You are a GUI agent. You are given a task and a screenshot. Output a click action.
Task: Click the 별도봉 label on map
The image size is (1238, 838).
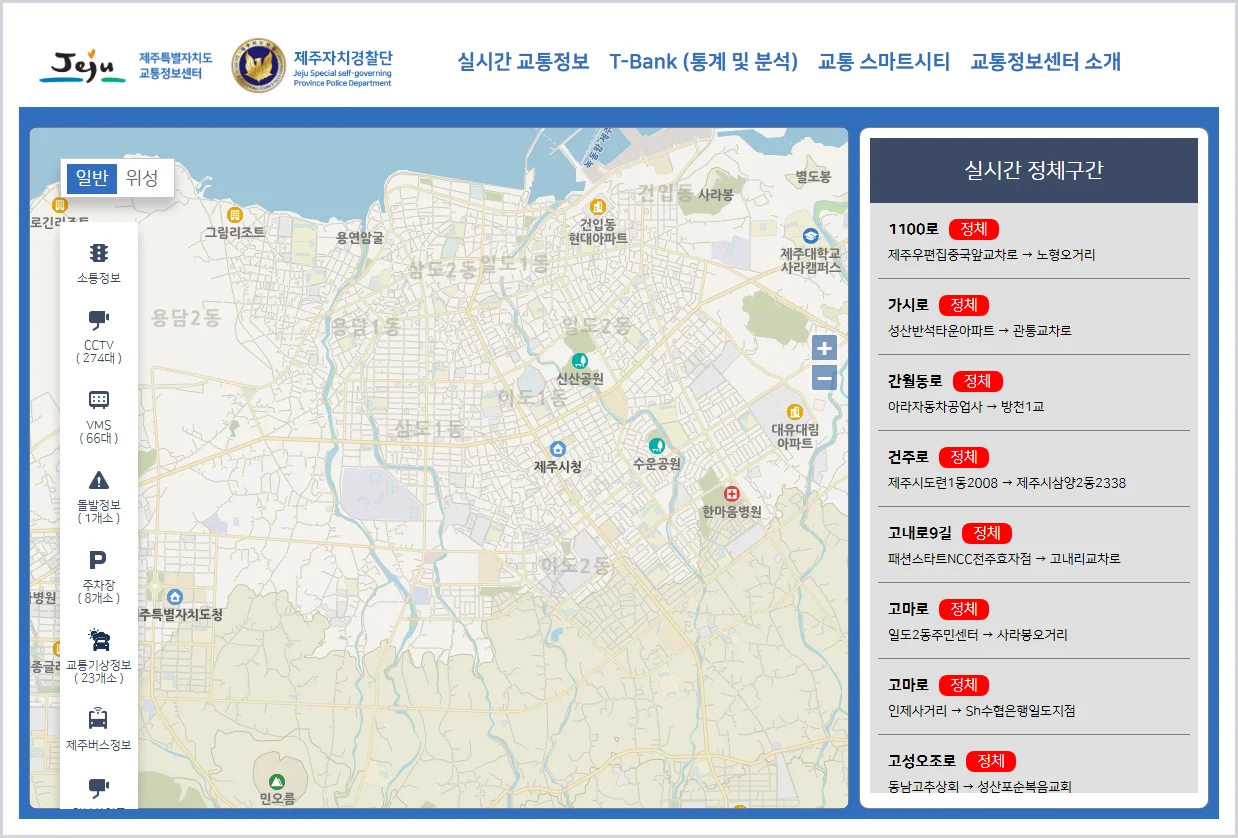[813, 177]
